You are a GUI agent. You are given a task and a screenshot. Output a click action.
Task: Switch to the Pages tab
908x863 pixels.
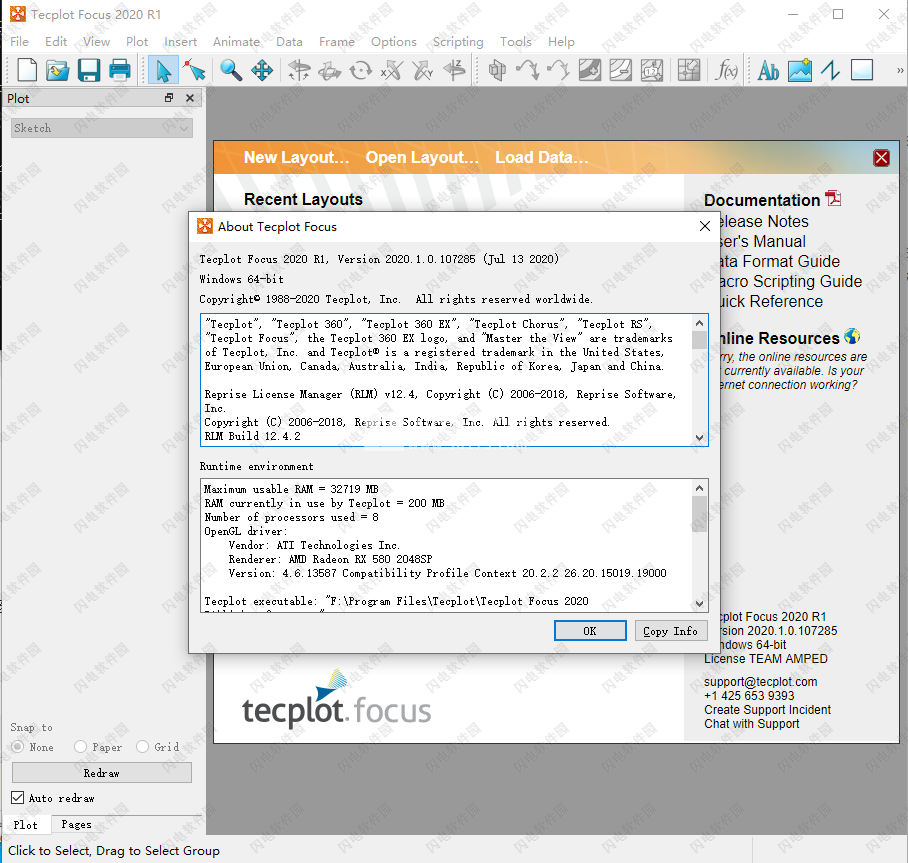(76, 824)
